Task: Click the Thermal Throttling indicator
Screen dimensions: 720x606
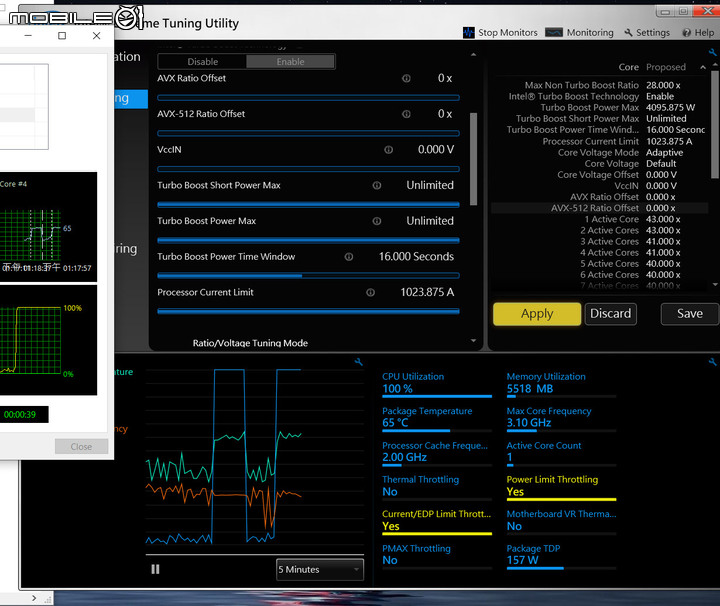Action: [x=437, y=487]
